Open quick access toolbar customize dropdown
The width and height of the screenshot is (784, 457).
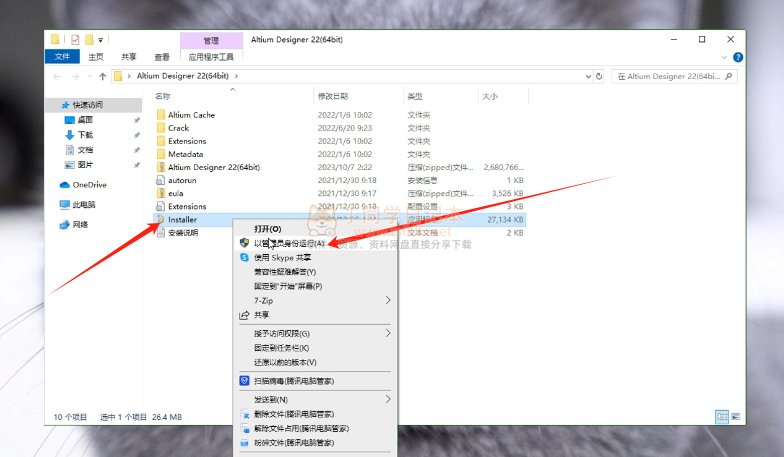(100, 40)
